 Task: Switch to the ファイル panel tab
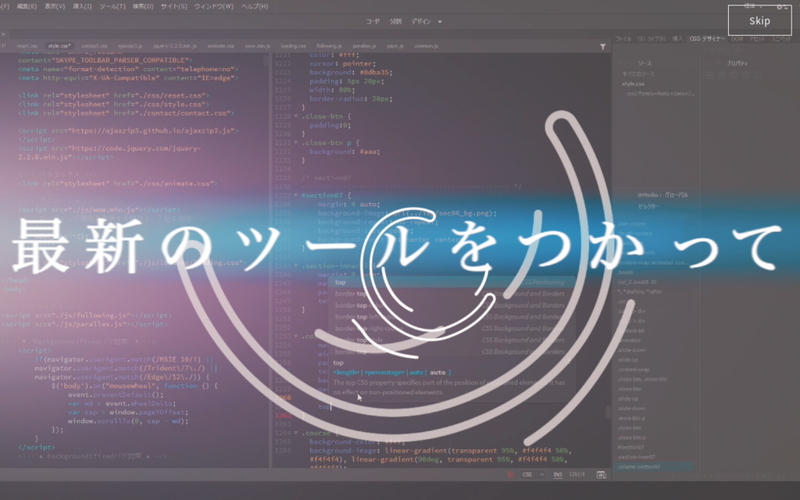[x=623, y=39]
